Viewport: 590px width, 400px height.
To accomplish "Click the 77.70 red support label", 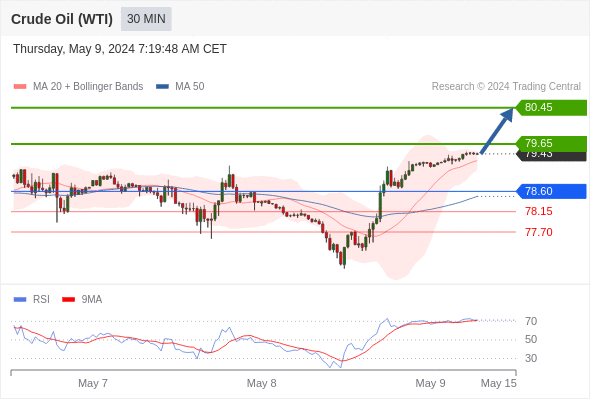I will pyautogui.click(x=539, y=232).
